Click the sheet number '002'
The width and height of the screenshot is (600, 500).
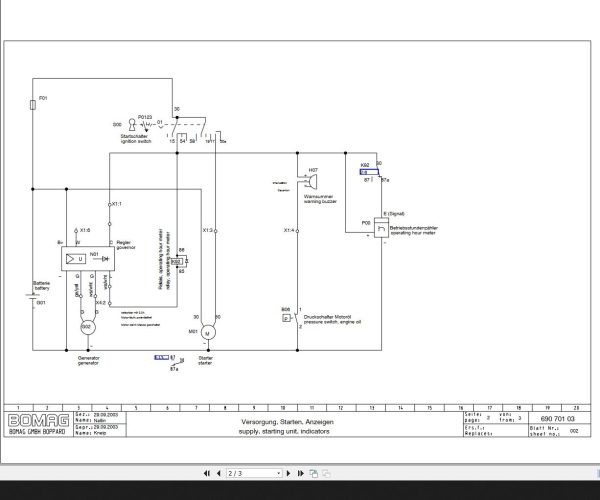(x=574, y=431)
